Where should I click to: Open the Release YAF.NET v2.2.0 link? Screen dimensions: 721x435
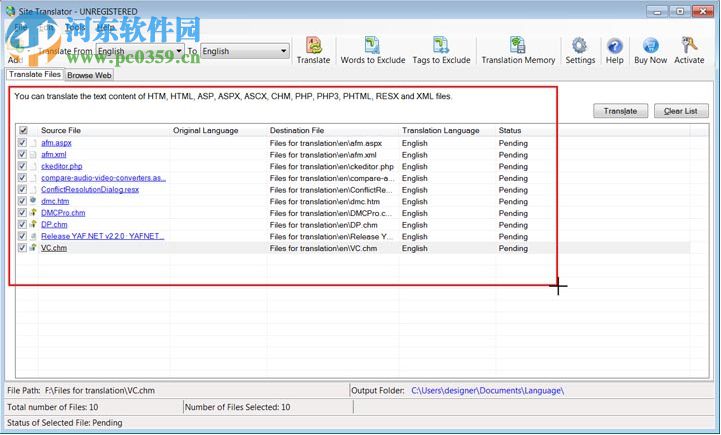pos(103,236)
